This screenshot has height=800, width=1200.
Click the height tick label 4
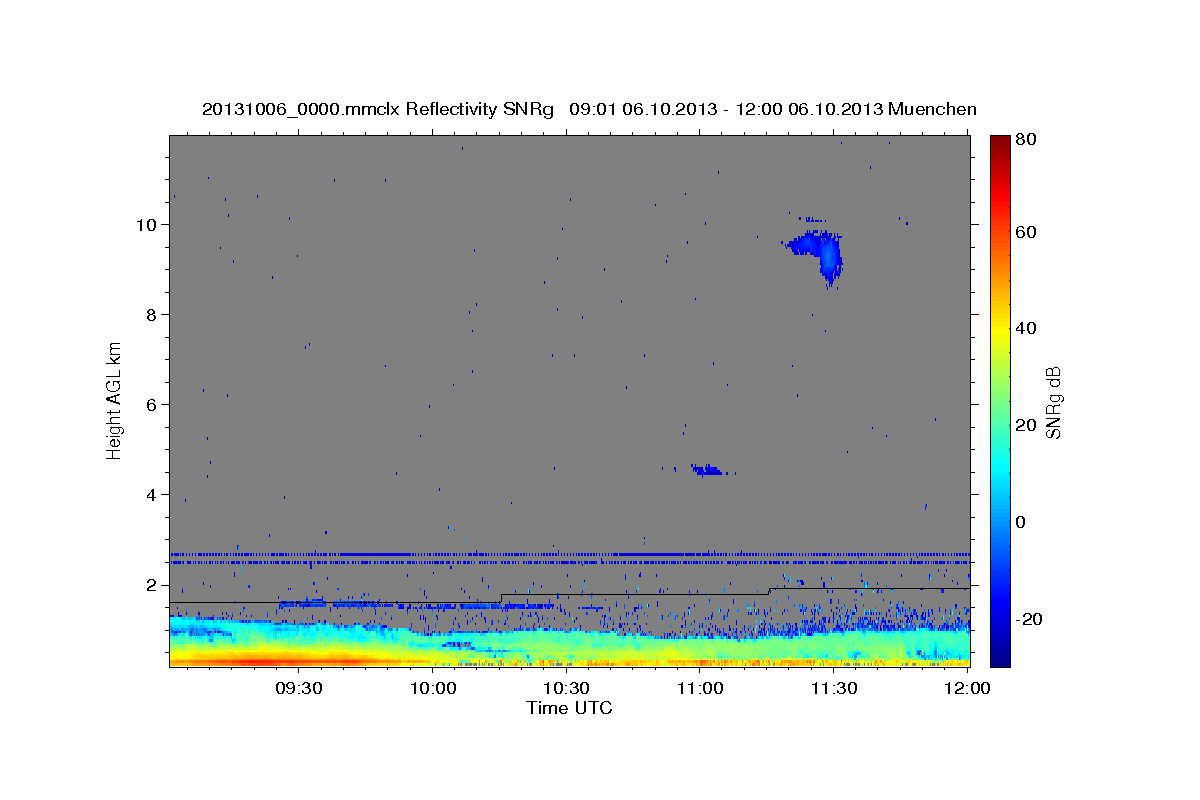point(153,494)
